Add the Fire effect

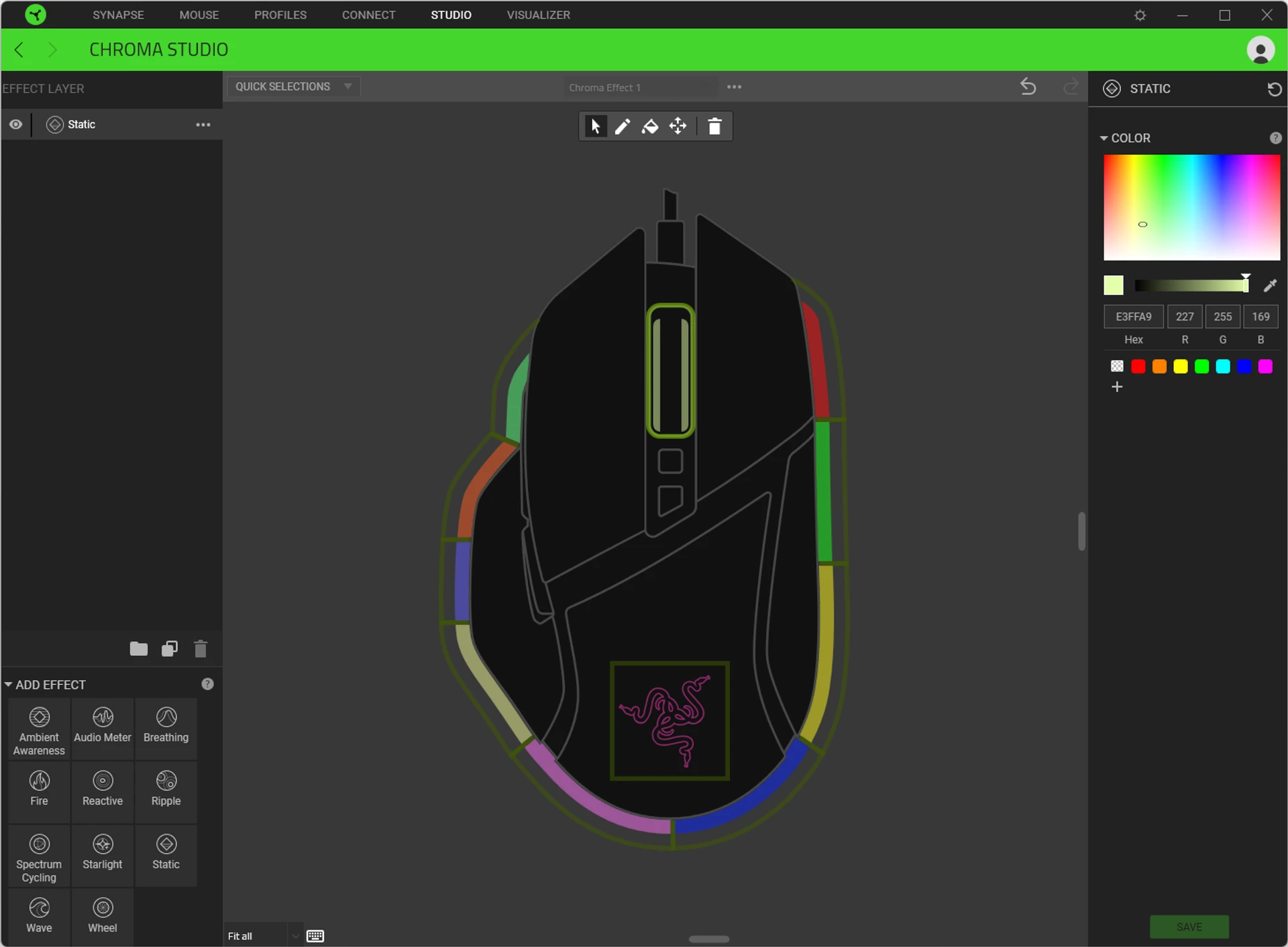coord(39,792)
